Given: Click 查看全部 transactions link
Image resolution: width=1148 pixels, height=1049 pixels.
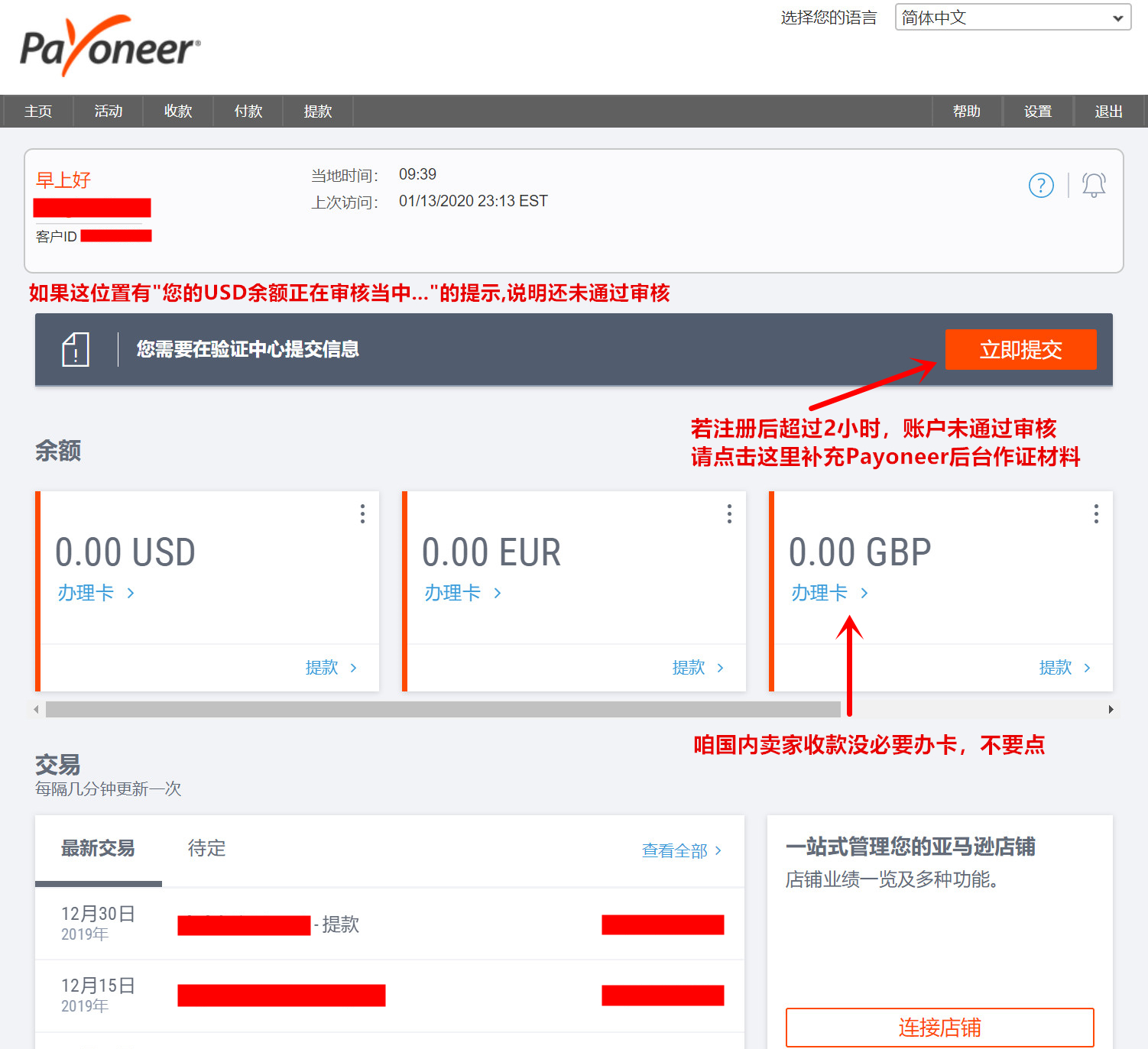Looking at the screenshot, I should click(x=682, y=850).
